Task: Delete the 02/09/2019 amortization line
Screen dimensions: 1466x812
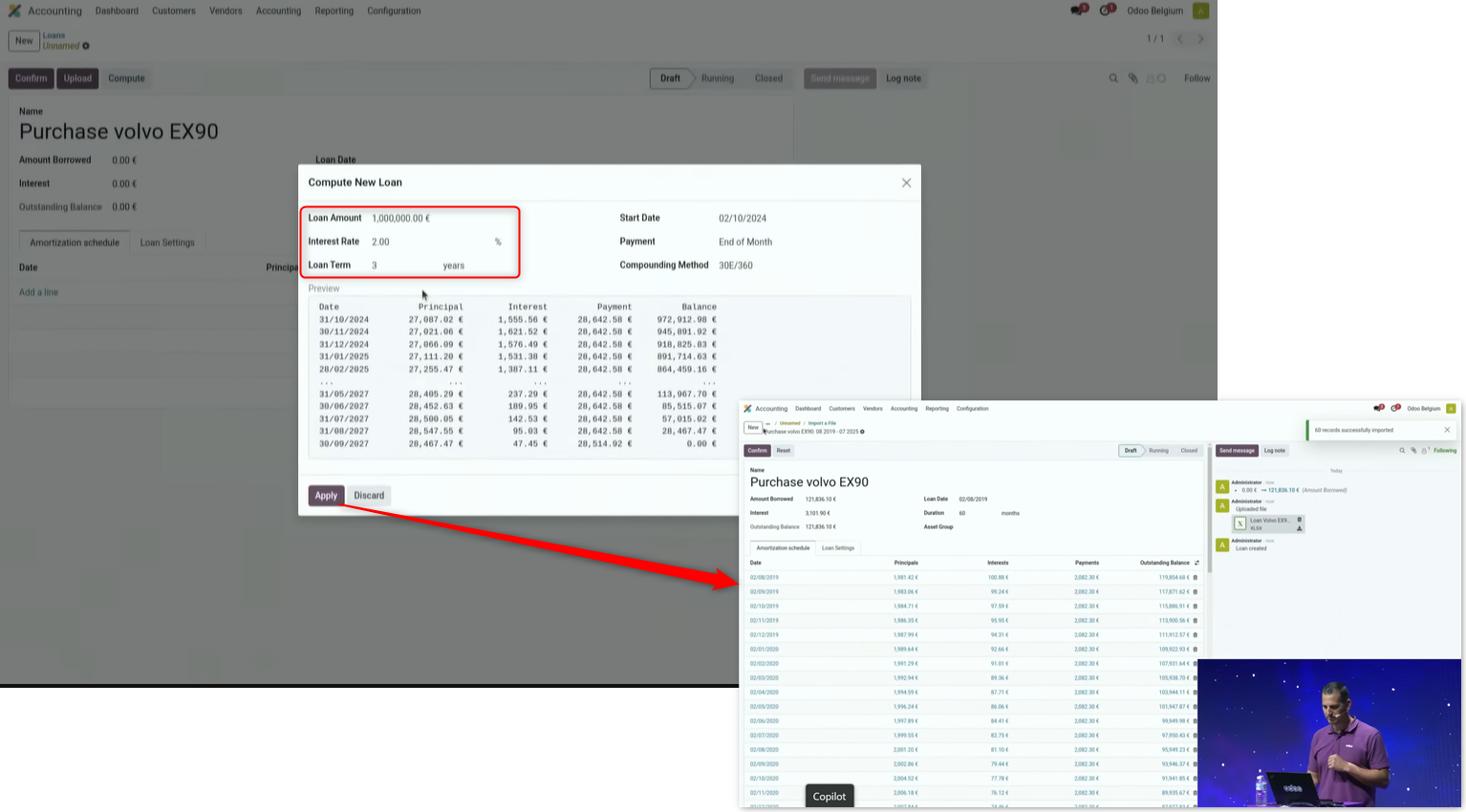Action: pyautogui.click(x=1195, y=592)
